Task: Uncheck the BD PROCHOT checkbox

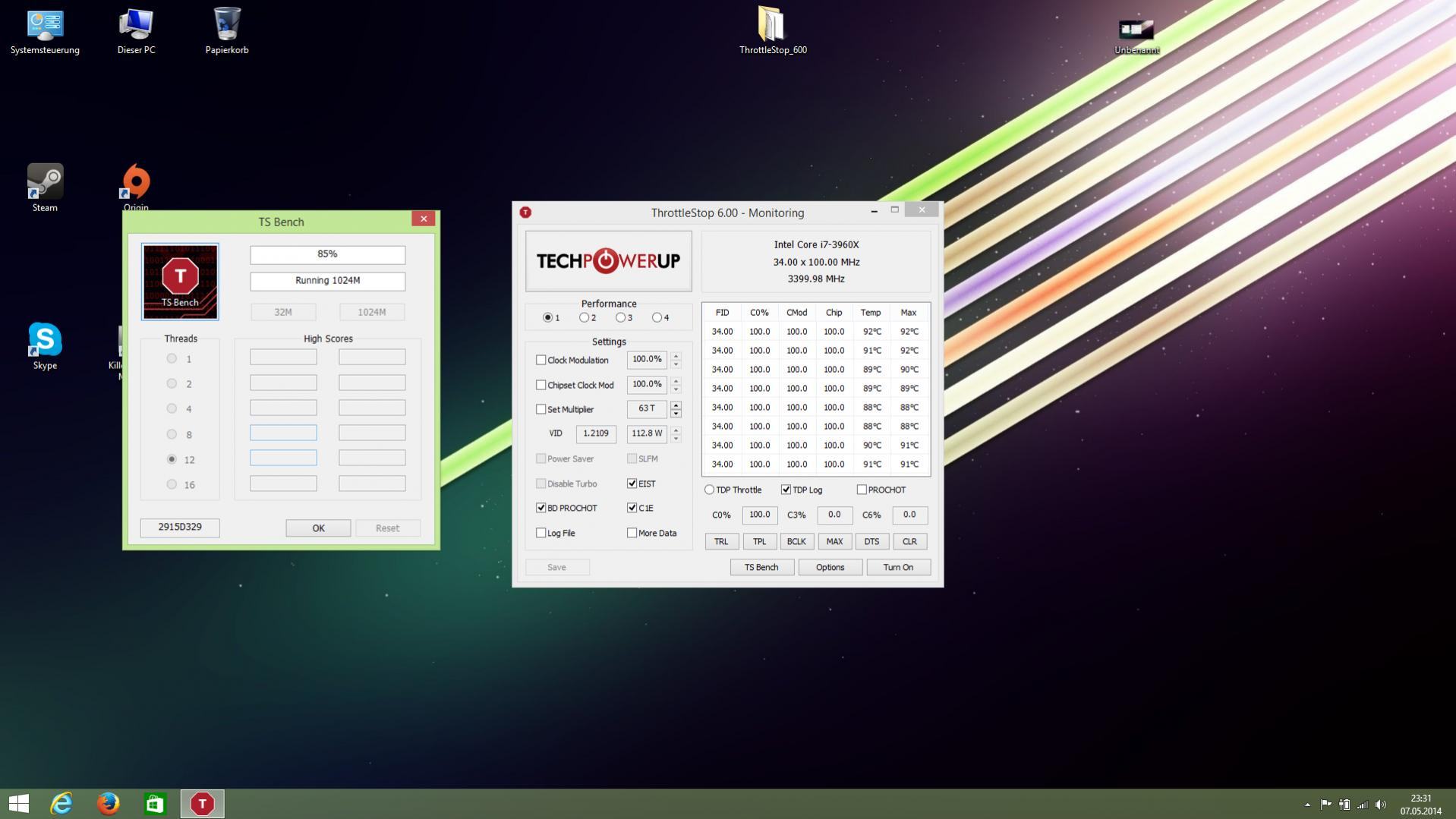Action: [541, 508]
